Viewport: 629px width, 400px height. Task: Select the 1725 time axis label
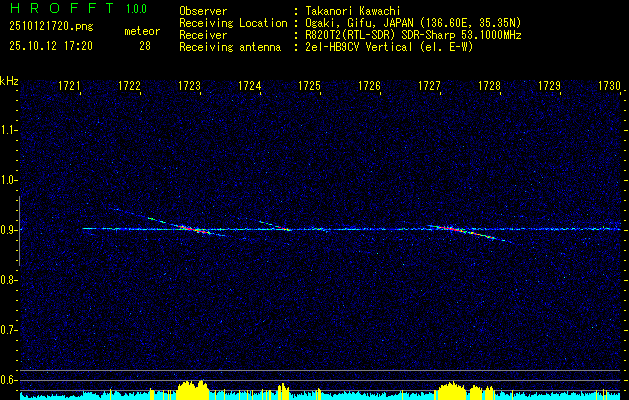pyautogui.click(x=309, y=86)
